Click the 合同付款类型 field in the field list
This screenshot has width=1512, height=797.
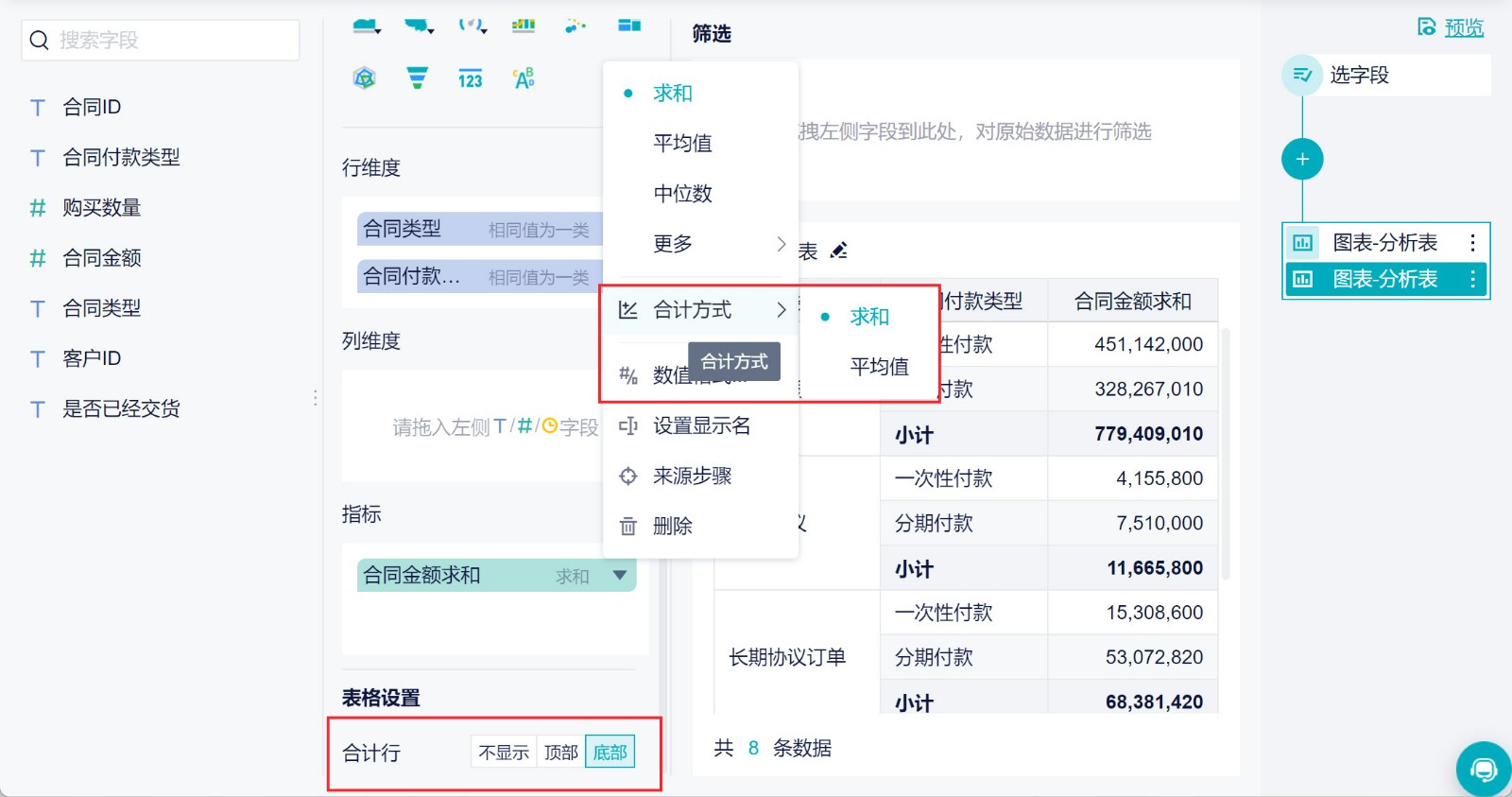point(121,157)
